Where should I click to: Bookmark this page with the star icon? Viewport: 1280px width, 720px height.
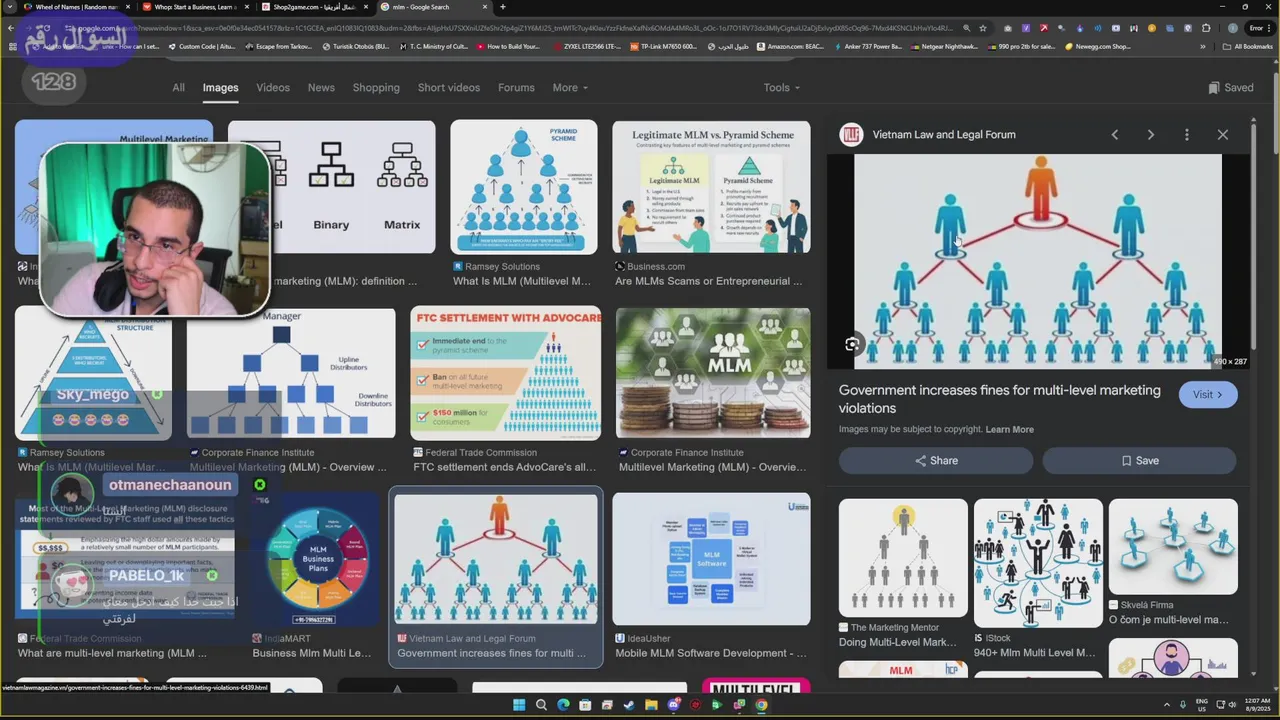[x=983, y=28]
